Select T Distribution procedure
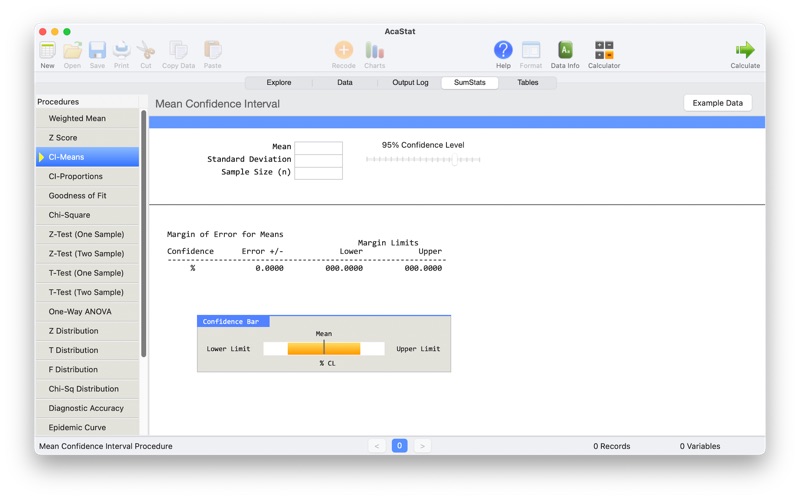Viewport: 800px width, 500px height. [x=88, y=351]
